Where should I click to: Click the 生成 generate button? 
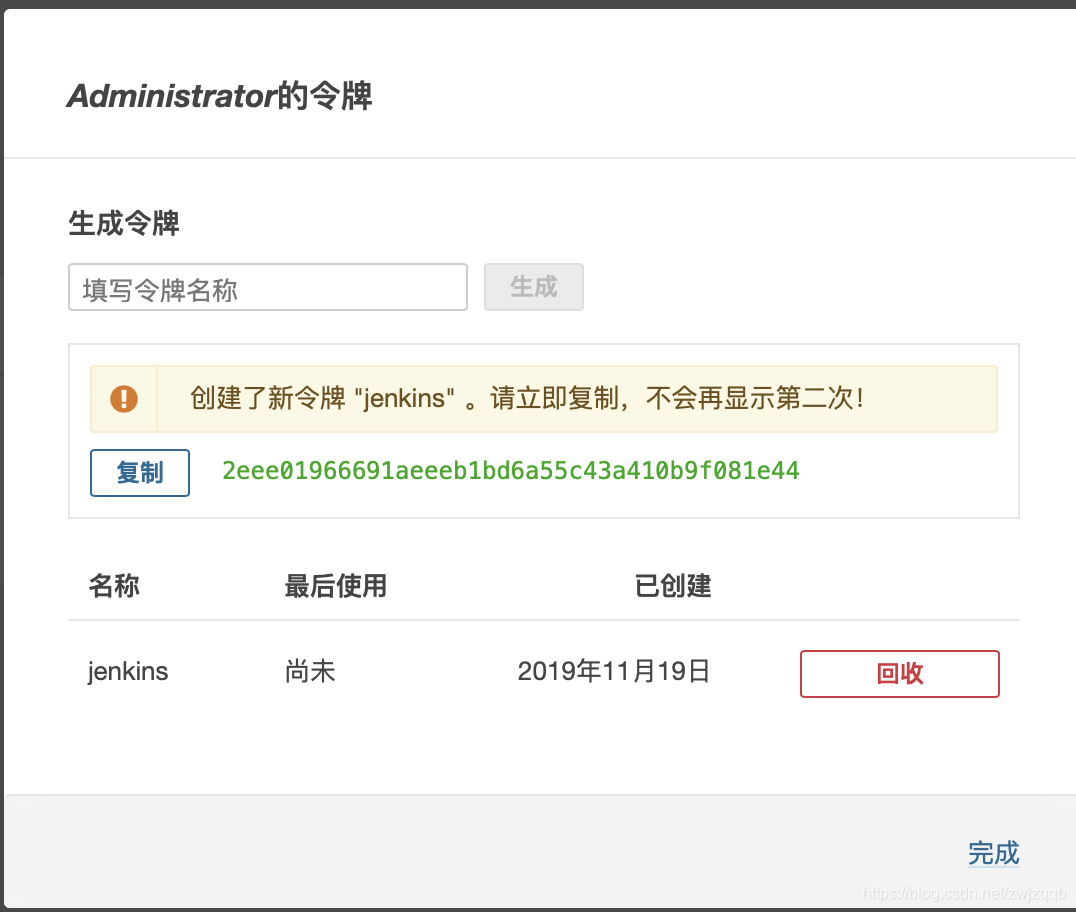[x=534, y=287]
